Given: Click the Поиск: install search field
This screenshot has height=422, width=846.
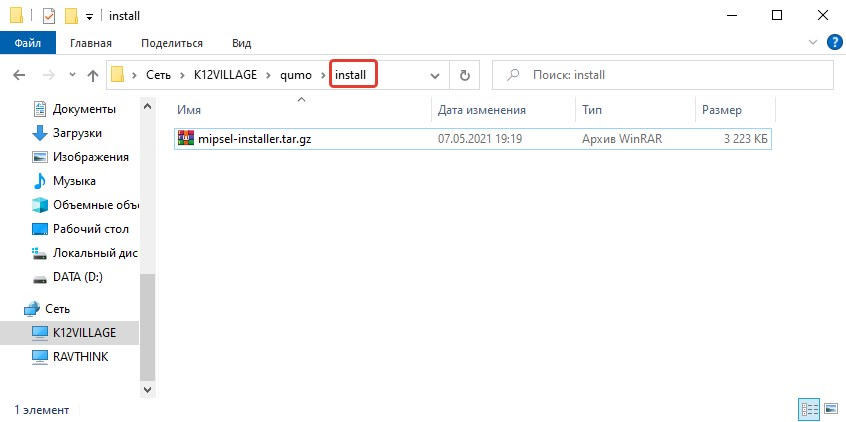Looking at the screenshot, I should click(x=663, y=75).
